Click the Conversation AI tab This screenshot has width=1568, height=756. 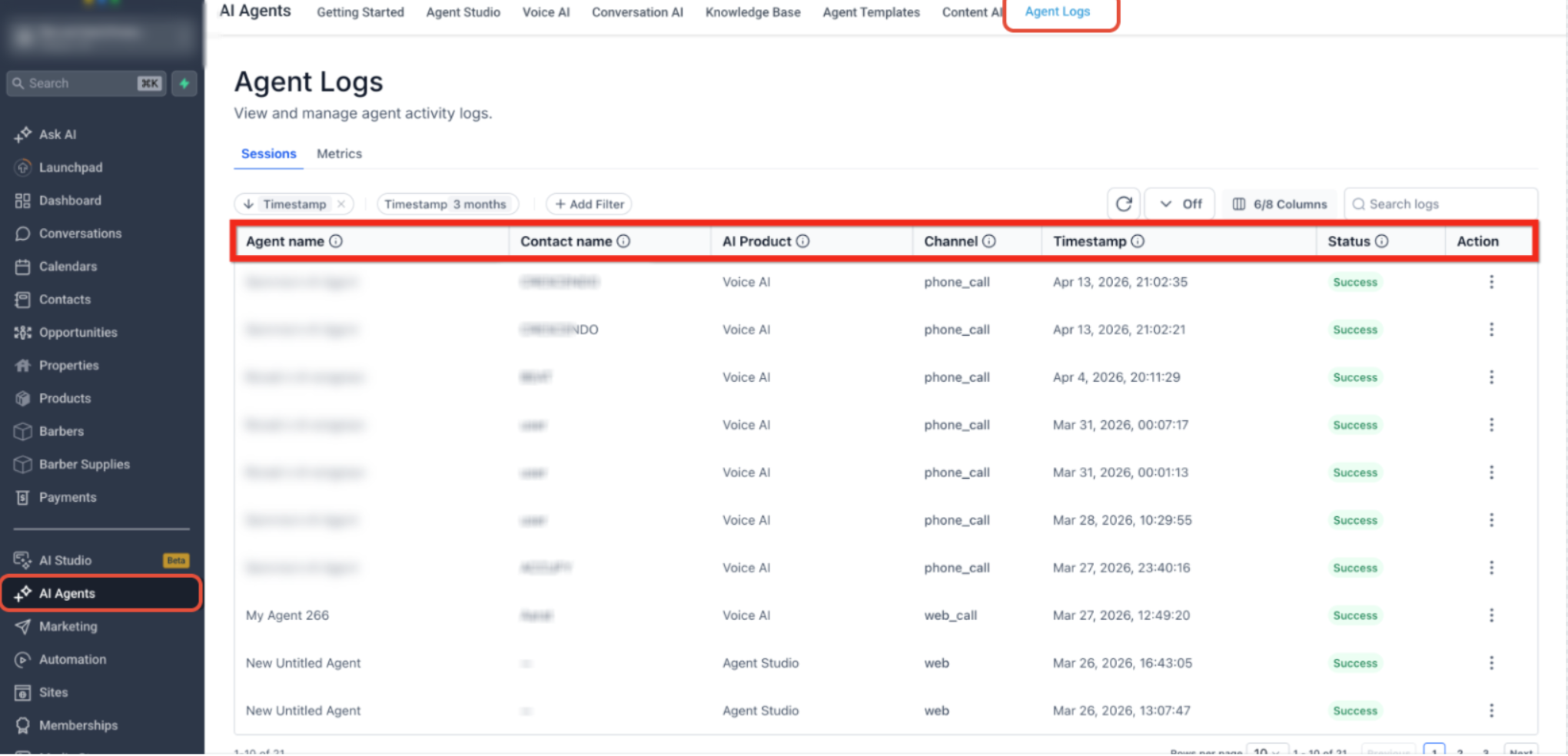[637, 12]
